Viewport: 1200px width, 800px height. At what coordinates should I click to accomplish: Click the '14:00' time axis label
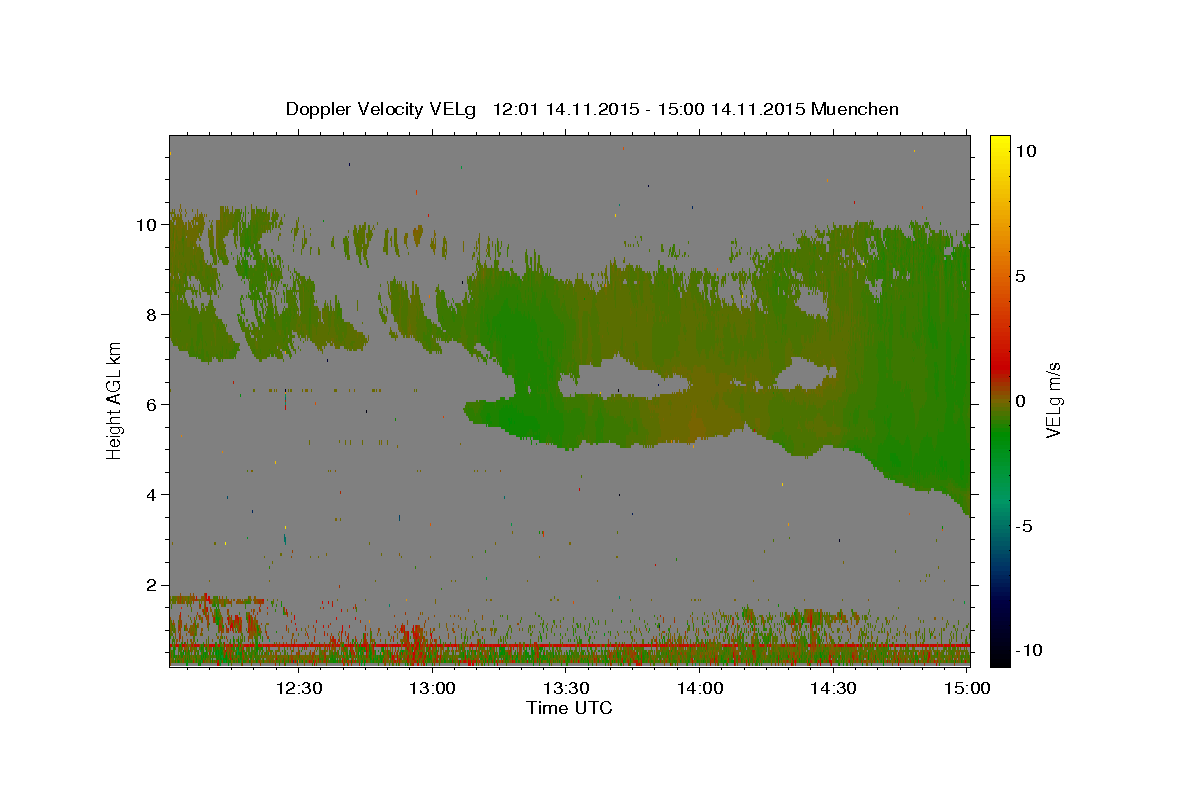point(700,688)
